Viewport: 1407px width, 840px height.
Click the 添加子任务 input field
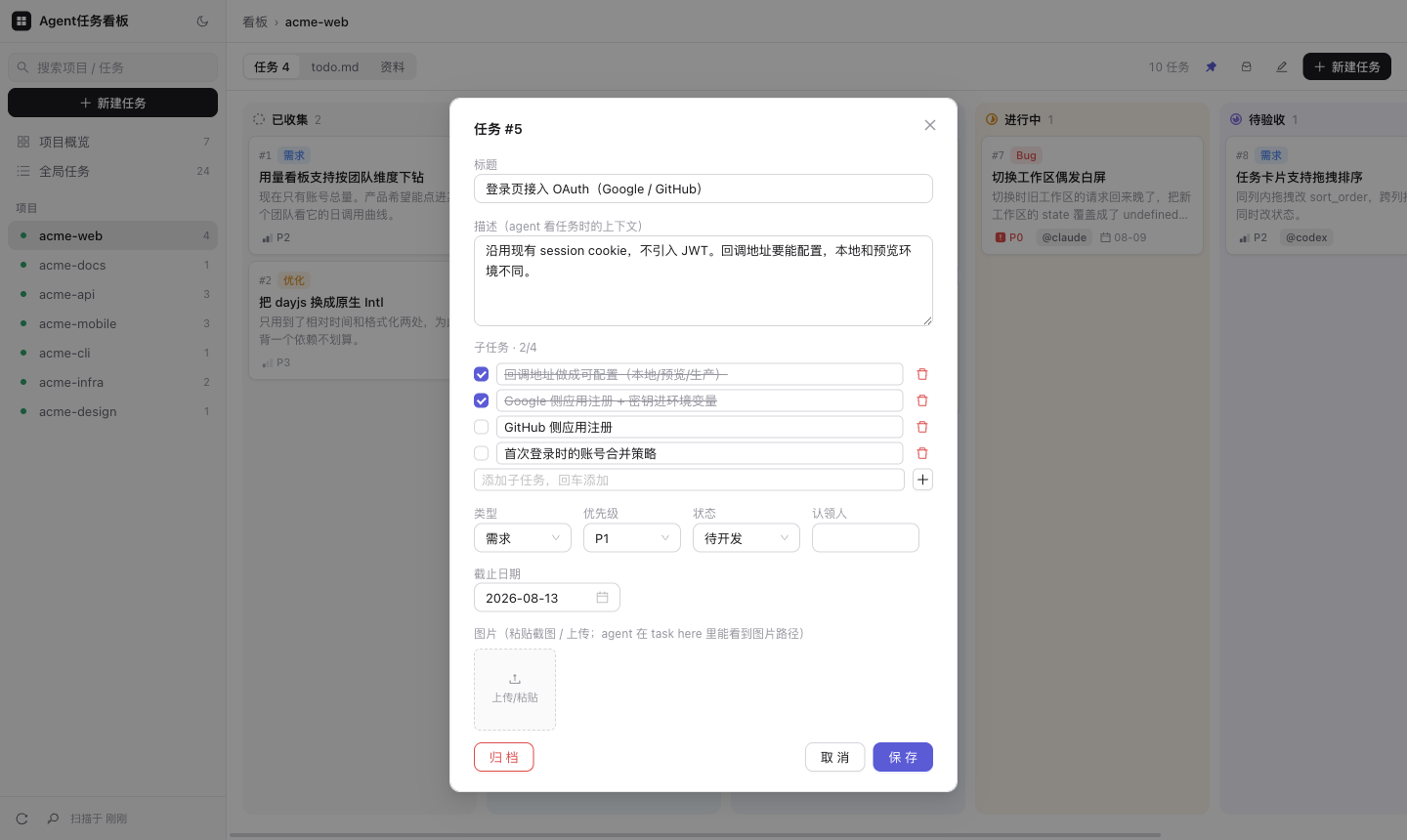689,480
